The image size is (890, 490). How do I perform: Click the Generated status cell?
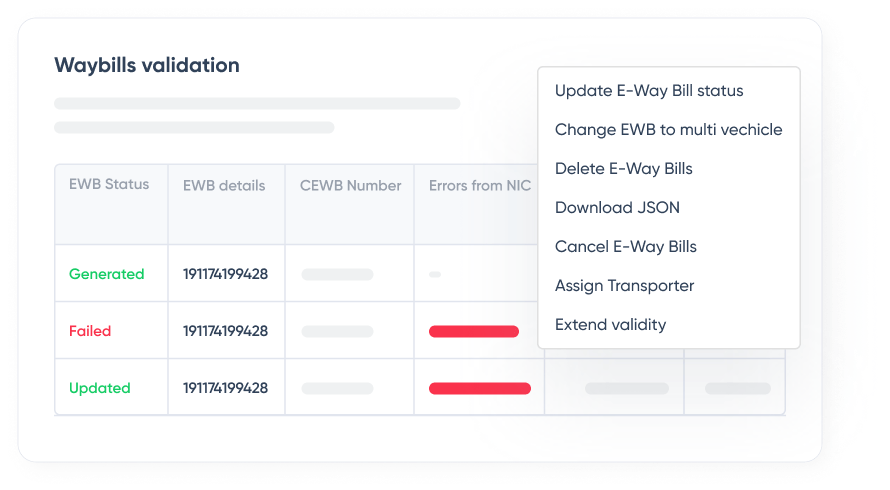tap(106, 274)
